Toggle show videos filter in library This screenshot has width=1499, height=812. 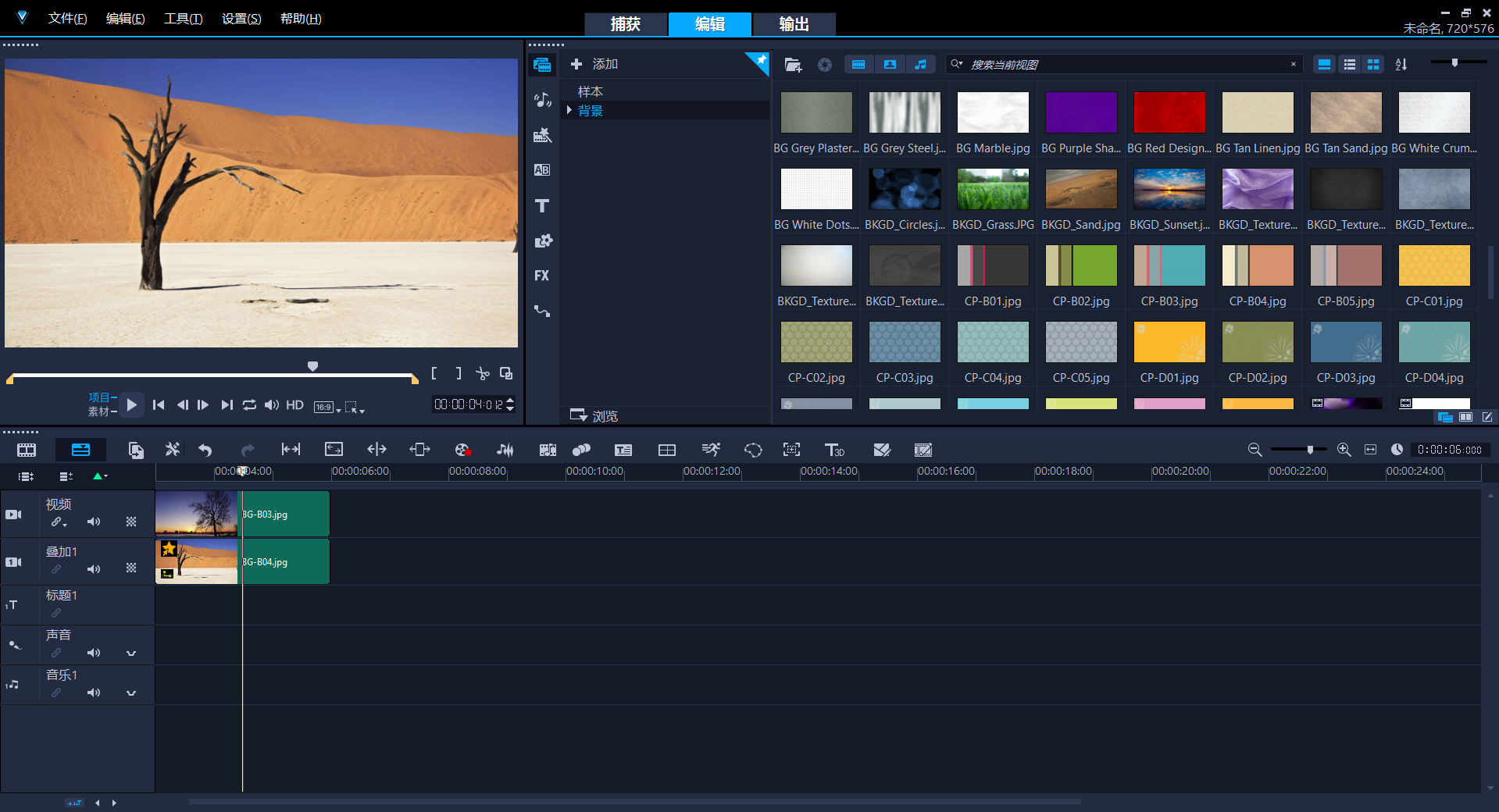pos(858,65)
